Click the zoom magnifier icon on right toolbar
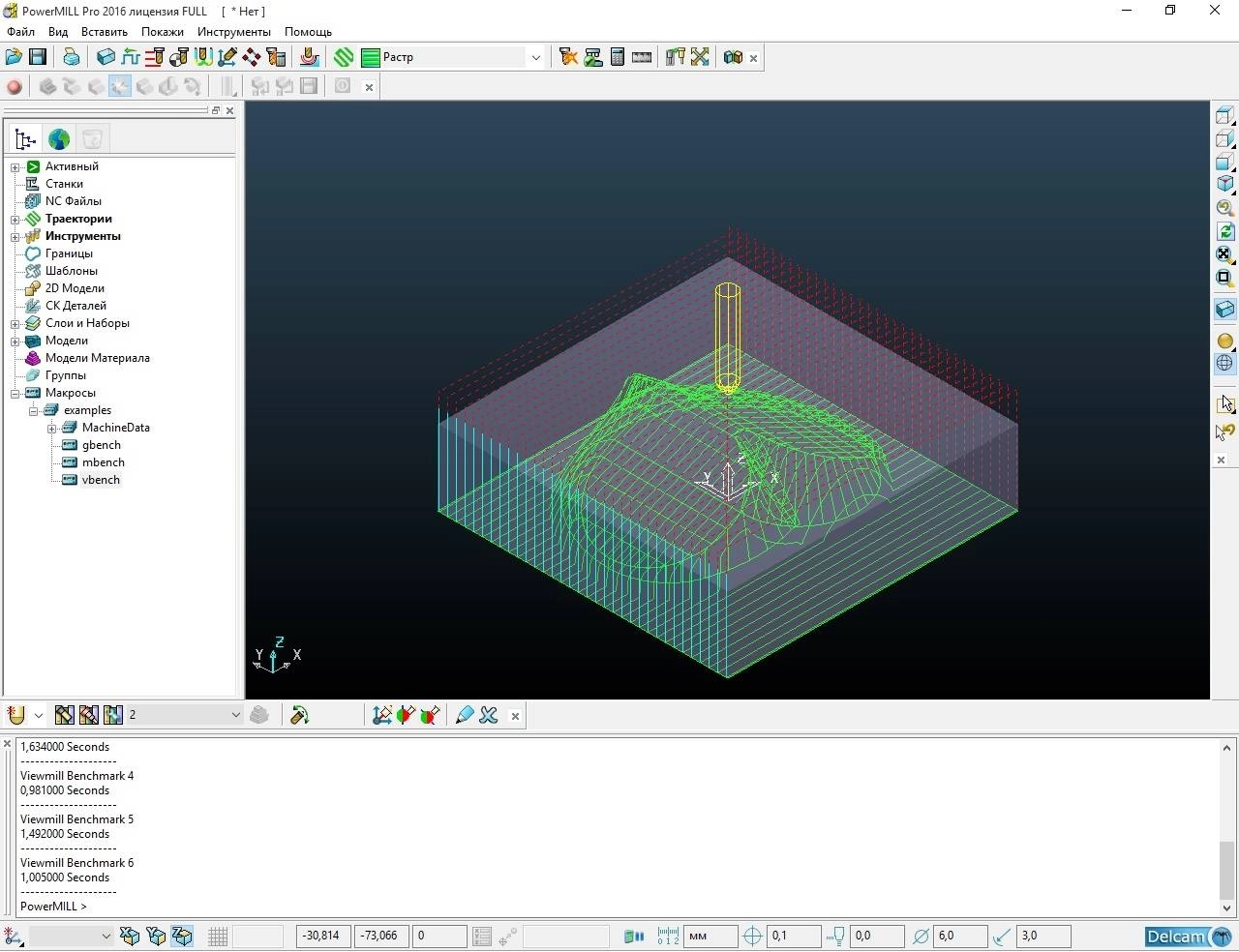This screenshot has height=952, width=1239. click(1224, 207)
